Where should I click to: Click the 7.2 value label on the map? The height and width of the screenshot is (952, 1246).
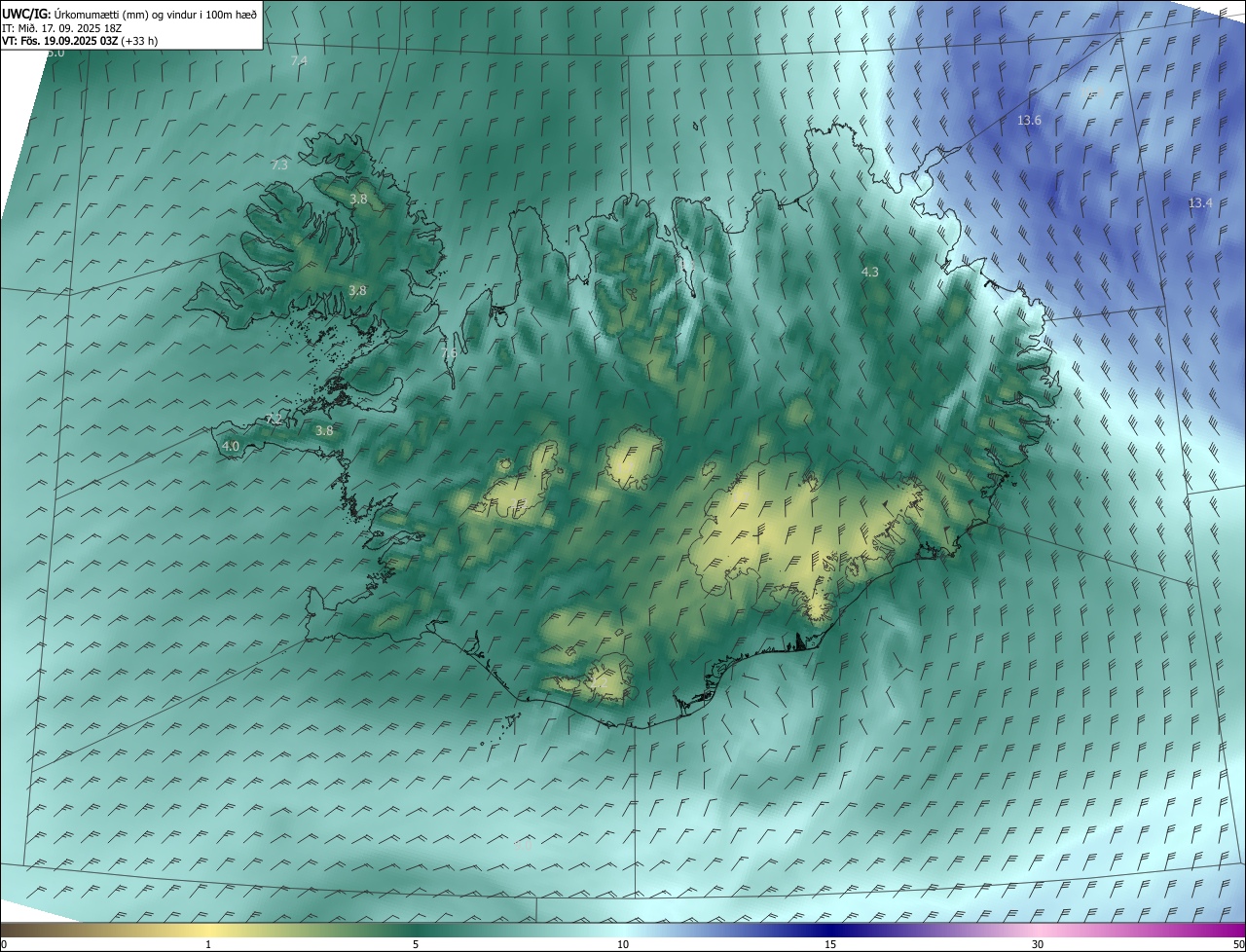(274, 420)
